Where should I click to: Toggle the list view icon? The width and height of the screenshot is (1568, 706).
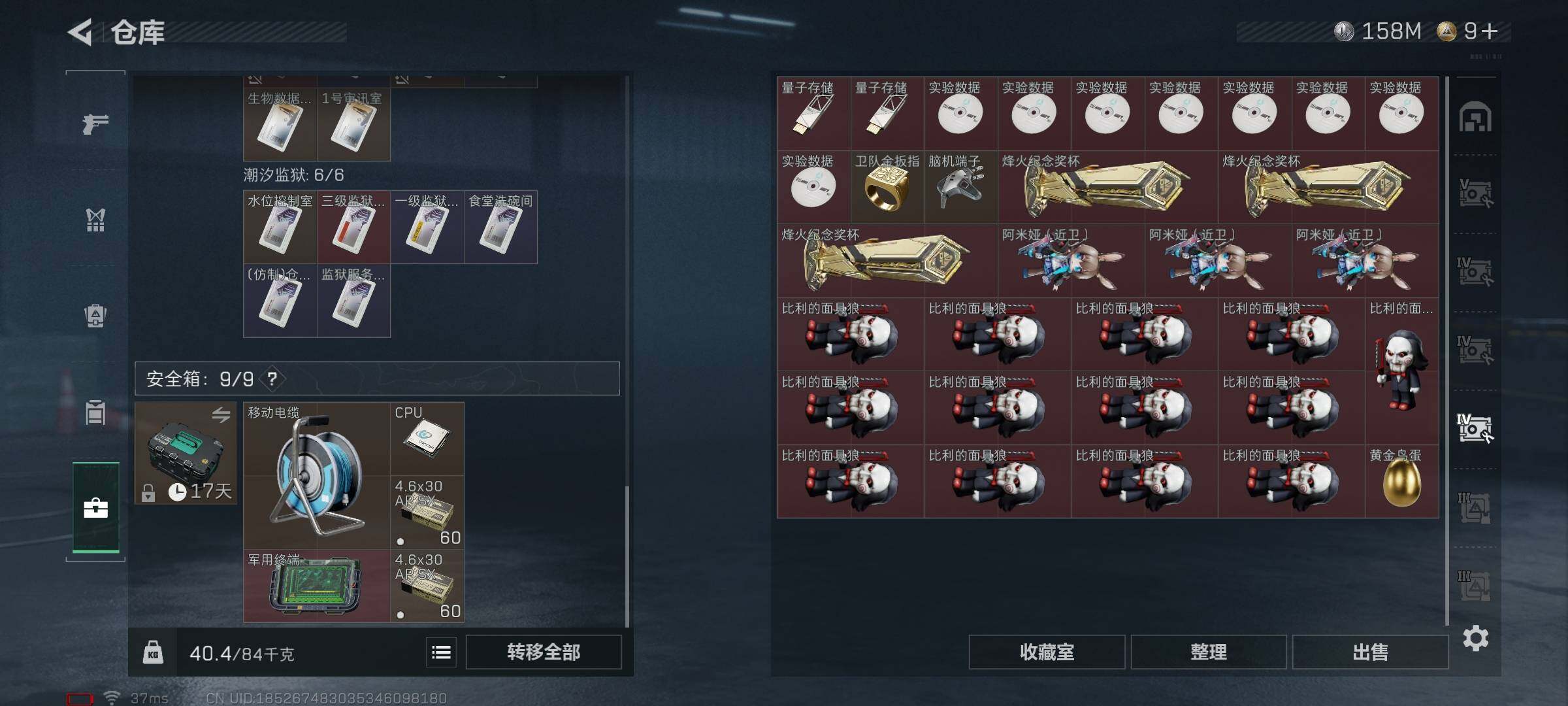click(441, 652)
